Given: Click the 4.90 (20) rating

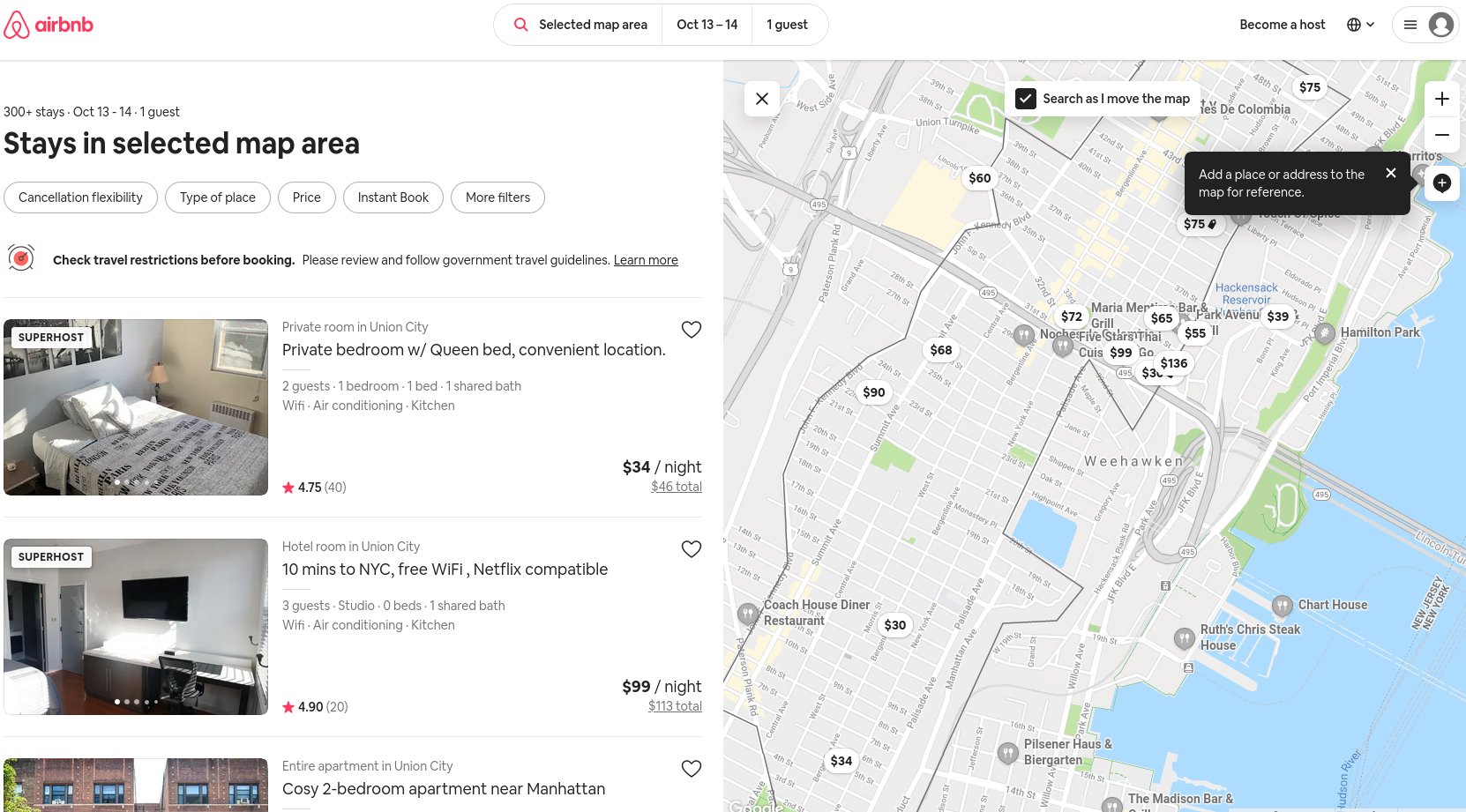Looking at the screenshot, I should (315, 707).
